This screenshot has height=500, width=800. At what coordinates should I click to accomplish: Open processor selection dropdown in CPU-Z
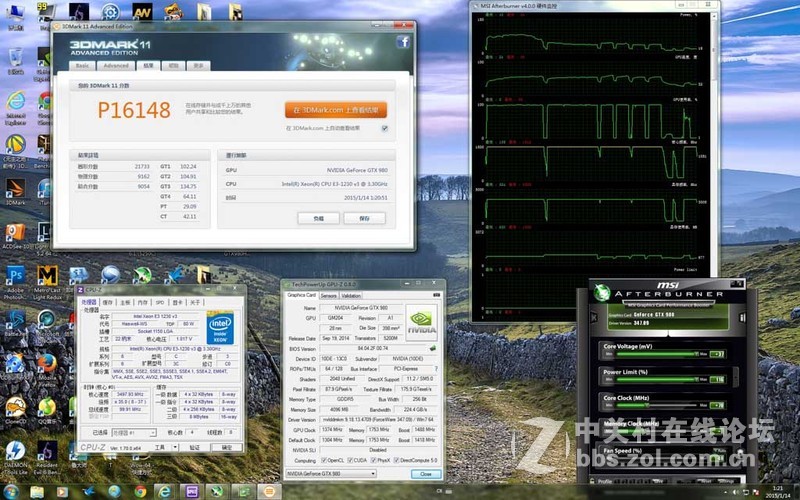click(x=134, y=433)
